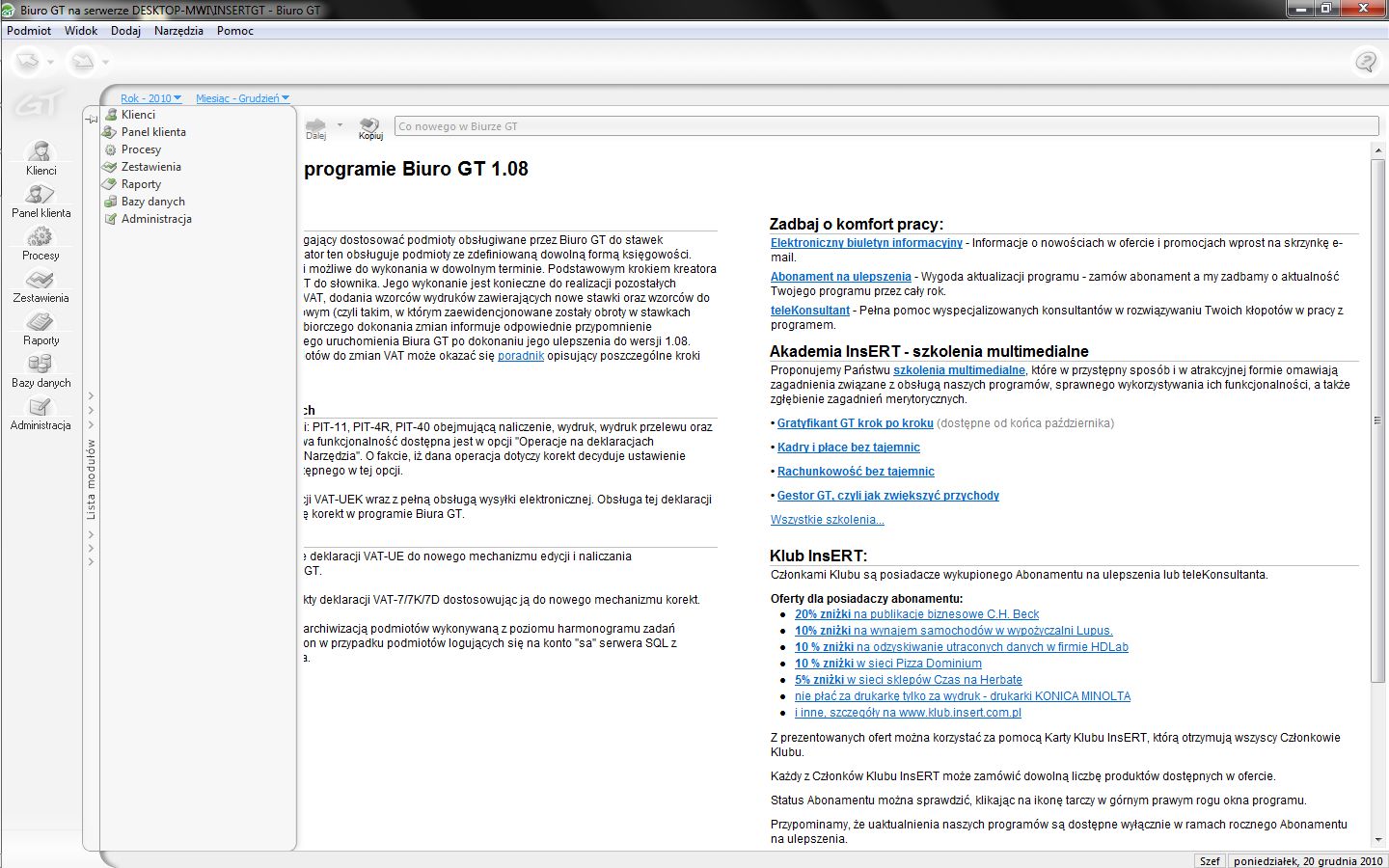The height and width of the screenshot is (868, 1389).
Task: Open the Widok menu
Action: [81, 31]
